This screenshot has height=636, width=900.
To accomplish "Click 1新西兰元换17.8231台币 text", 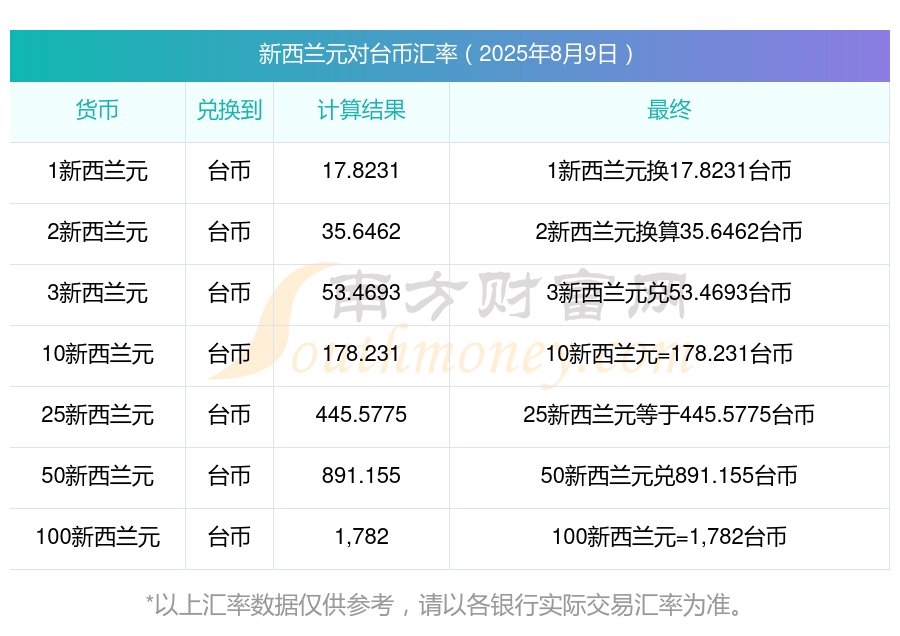I will coord(669,171).
